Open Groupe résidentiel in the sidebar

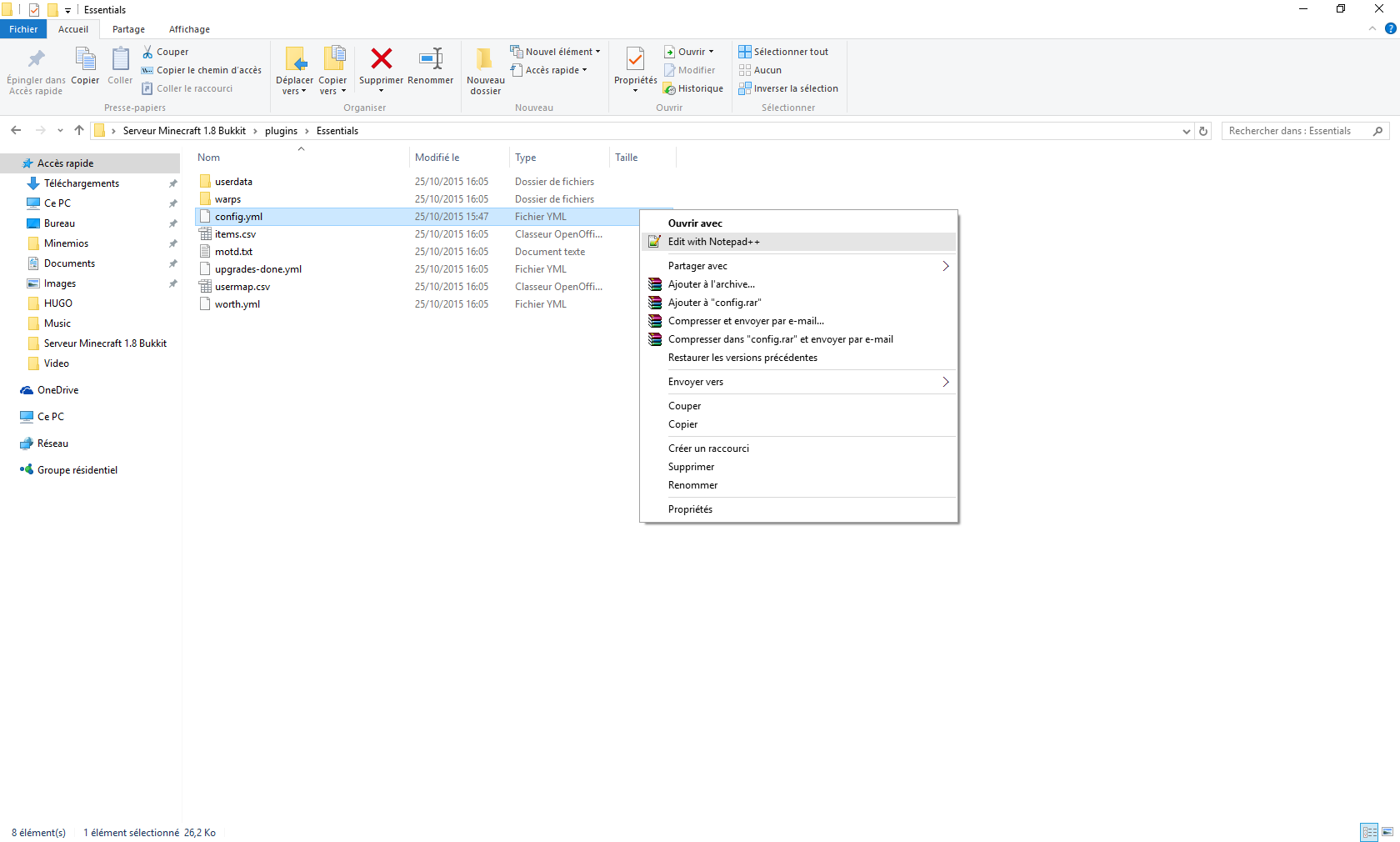coord(77,470)
